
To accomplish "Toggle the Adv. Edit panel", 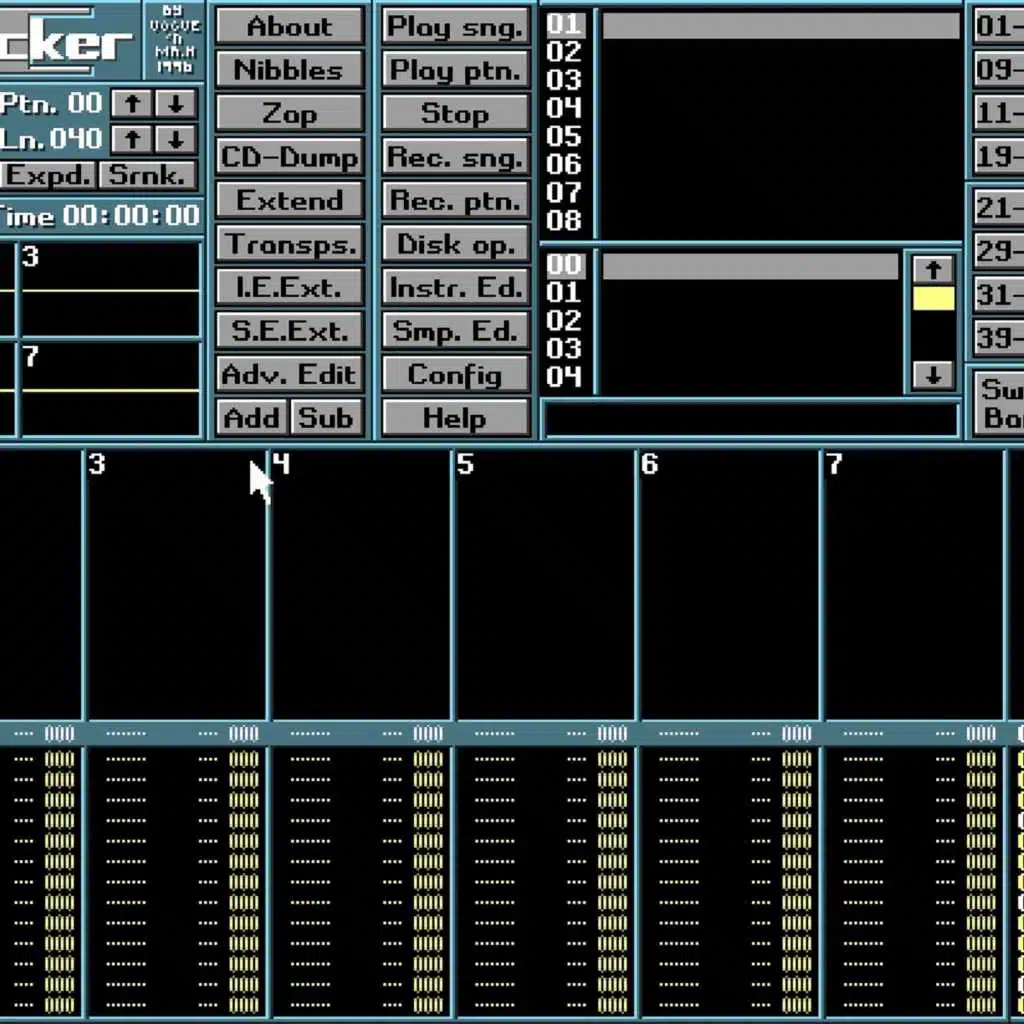I will [x=289, y=375].
